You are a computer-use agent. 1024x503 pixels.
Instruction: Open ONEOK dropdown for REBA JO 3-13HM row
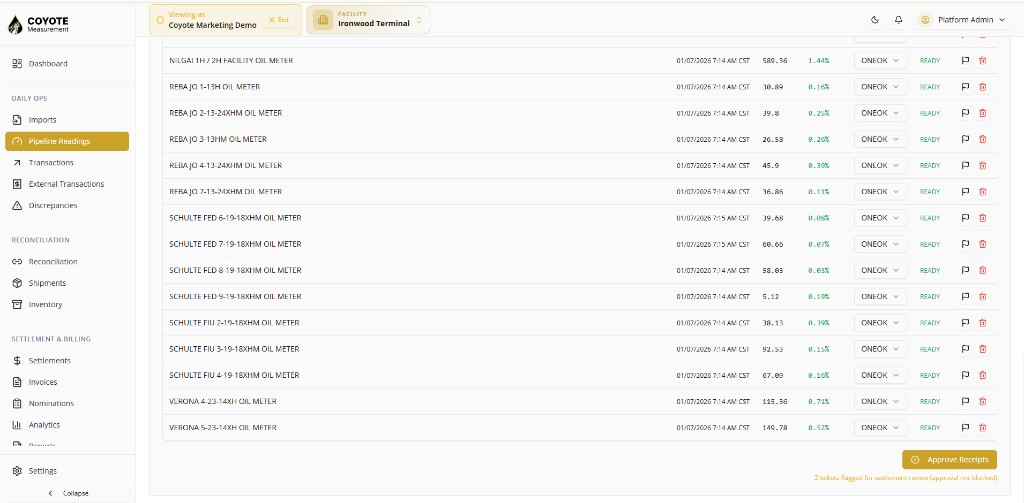[880, 139]
